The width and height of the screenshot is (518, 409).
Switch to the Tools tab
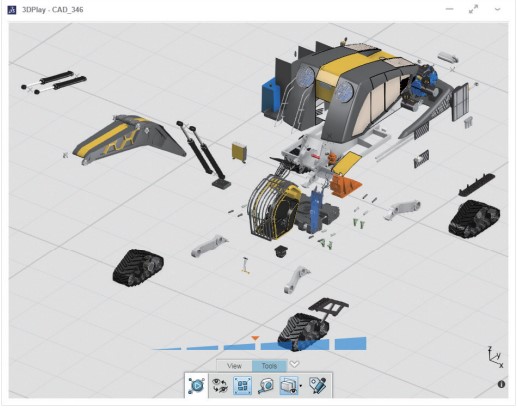pos(269,366)
